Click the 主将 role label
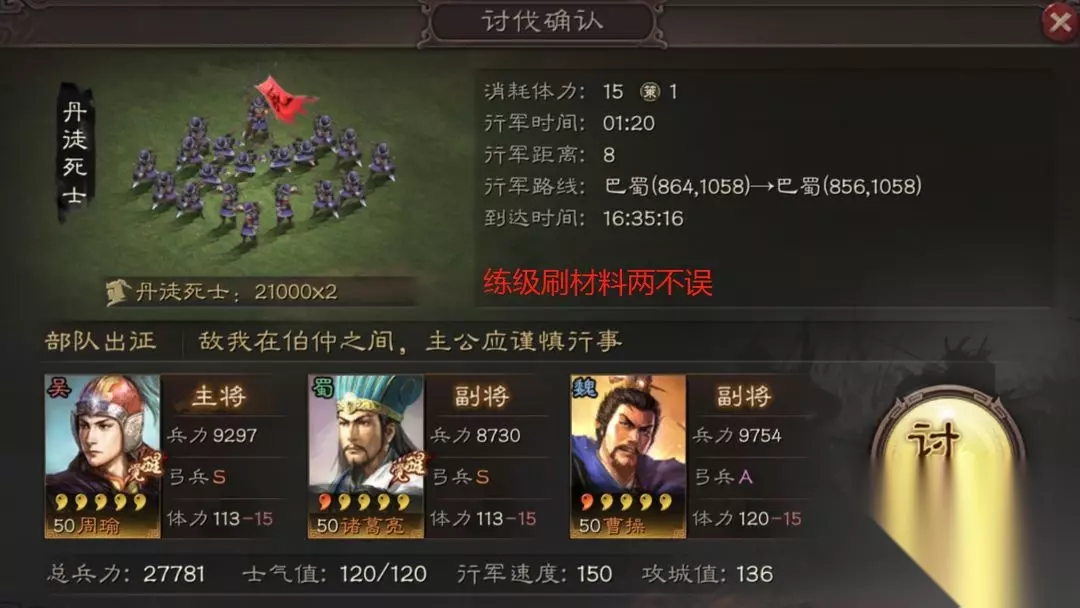1080x608 pixels. click(219, 396)
